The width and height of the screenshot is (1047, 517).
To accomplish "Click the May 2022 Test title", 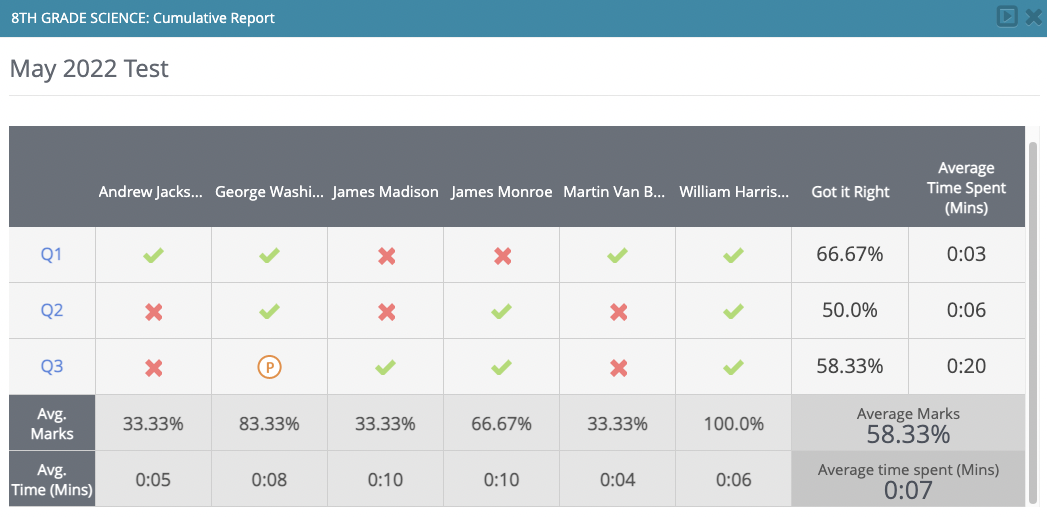I will coord(89,69).
